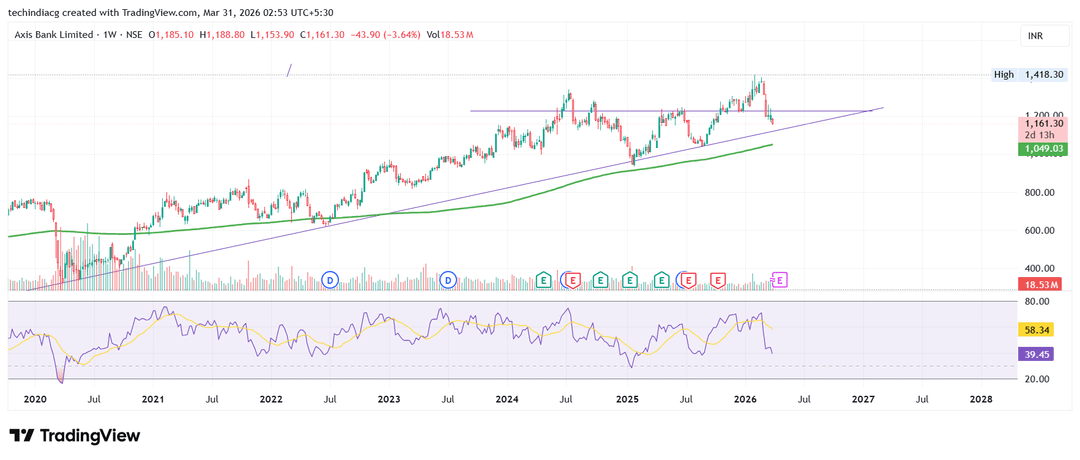Click the low price L1,153.90 in legend
Viewport: 1080px width, 460px height.
click(x=273, y=34)
